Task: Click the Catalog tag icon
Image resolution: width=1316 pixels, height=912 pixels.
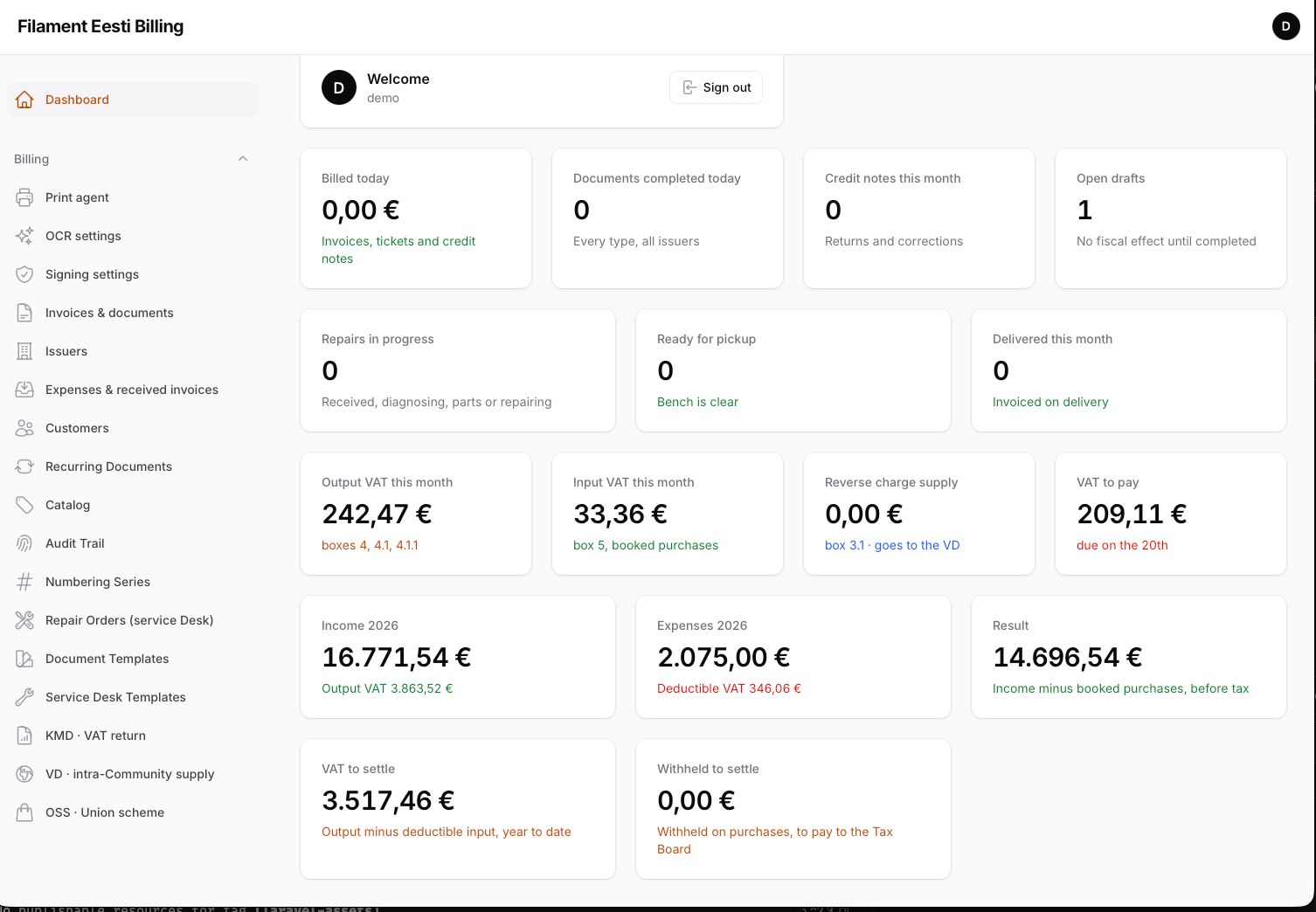Action: click(24, 505)
